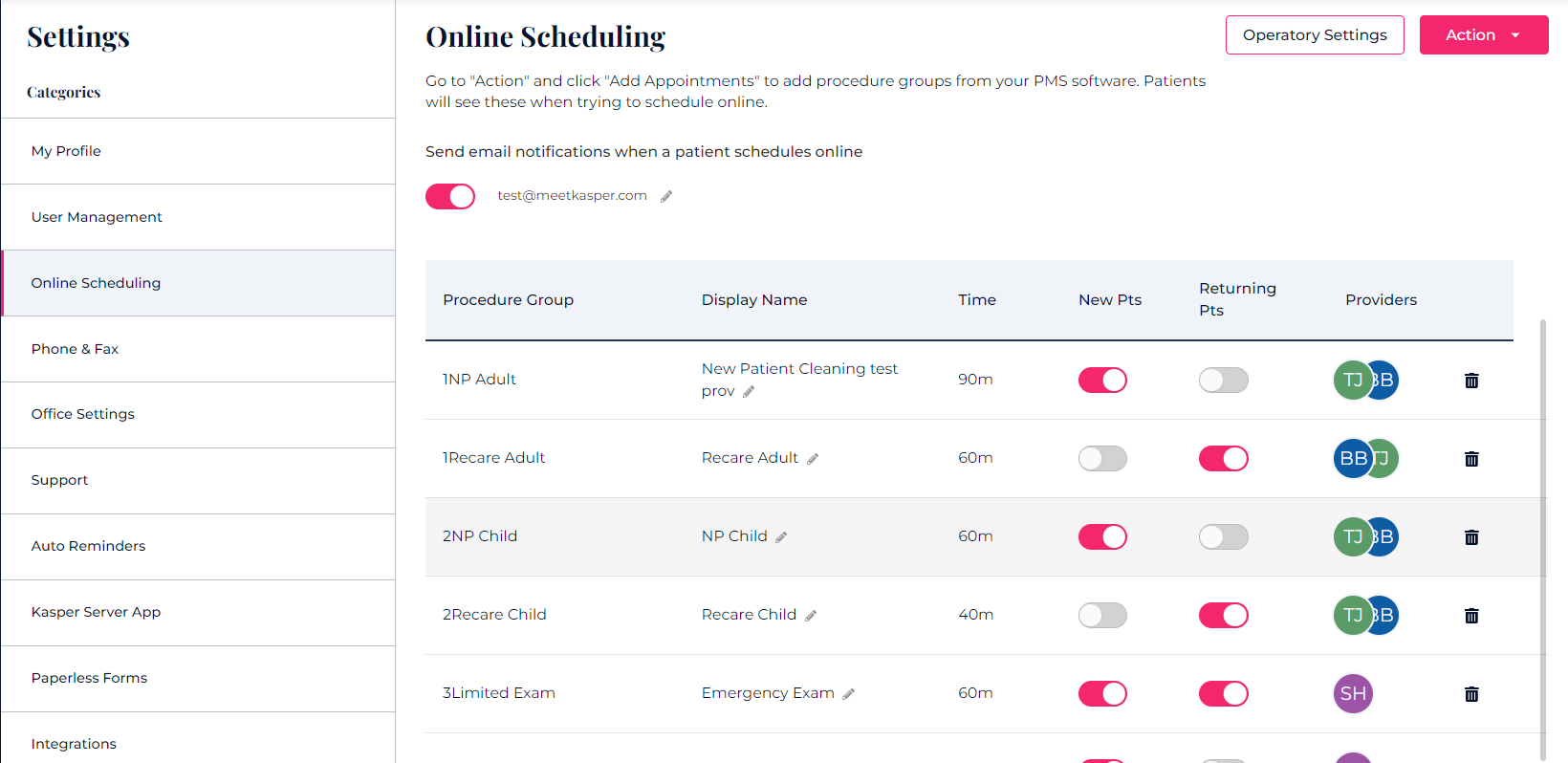Enable Returning Pts for 2NP Child
The image size is (1568, 763).
[1223, 537]
